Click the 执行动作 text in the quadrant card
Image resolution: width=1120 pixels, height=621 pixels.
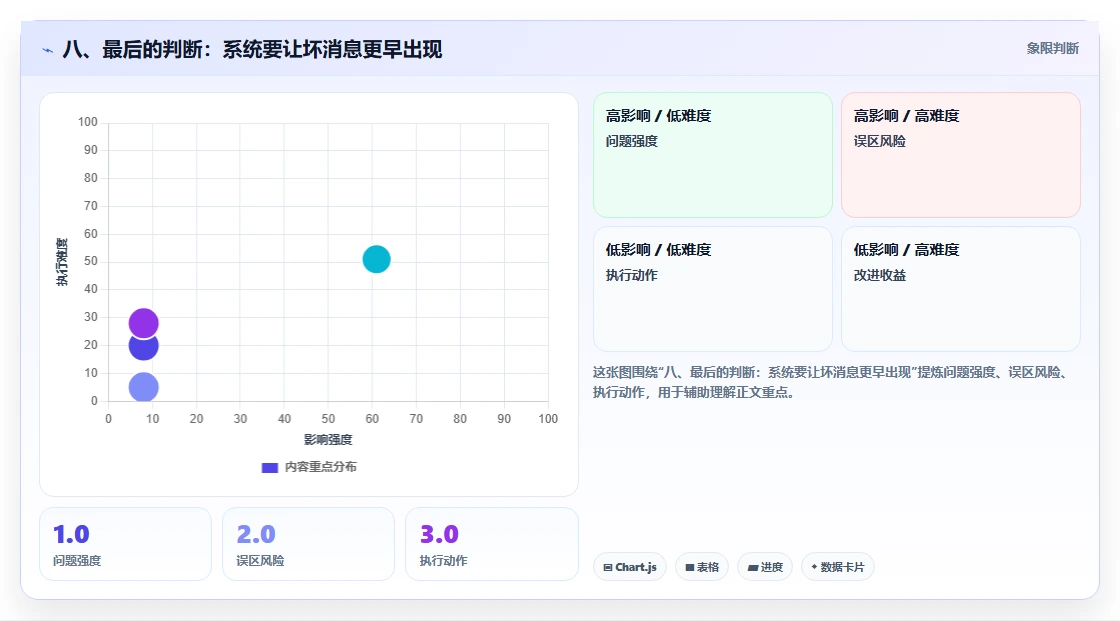tap(631, 275)
